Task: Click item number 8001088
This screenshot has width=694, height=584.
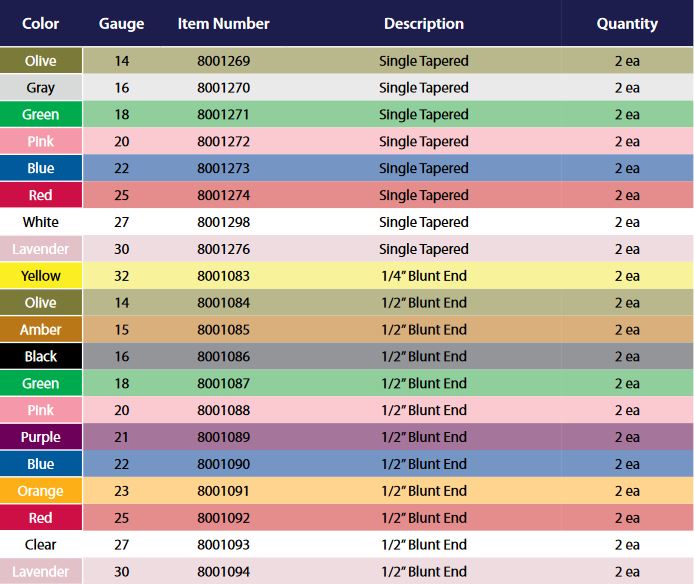Action: click(224, 410)
